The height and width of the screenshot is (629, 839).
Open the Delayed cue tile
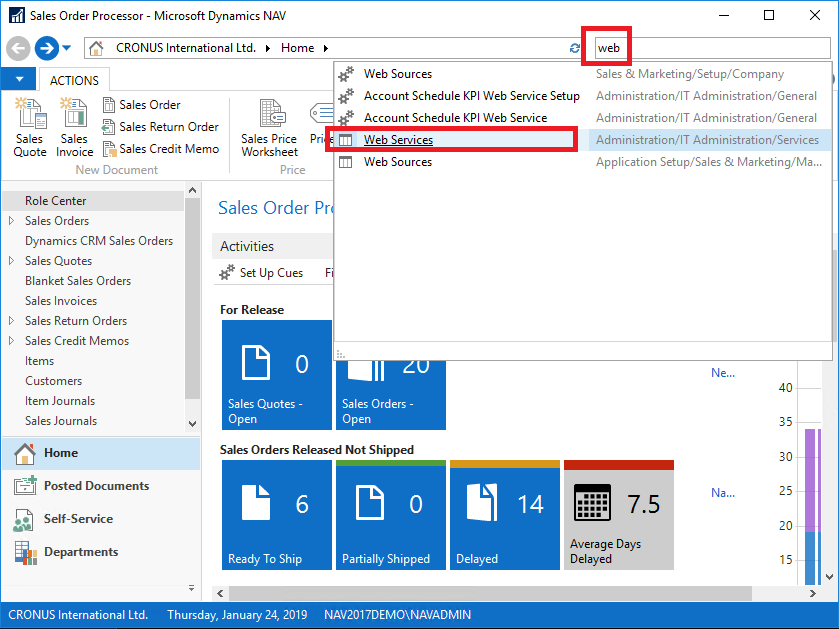[x=505, y=515]
